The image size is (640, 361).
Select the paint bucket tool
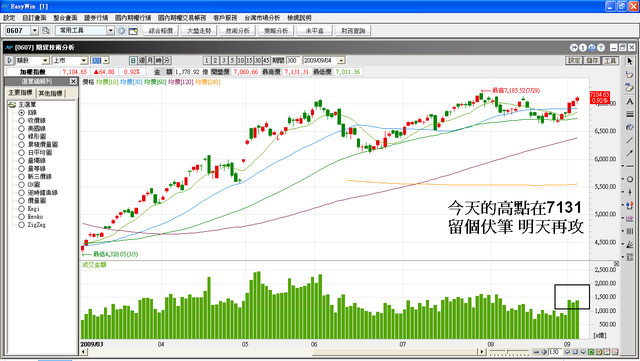pyautogui.click(x=629, y=127)
